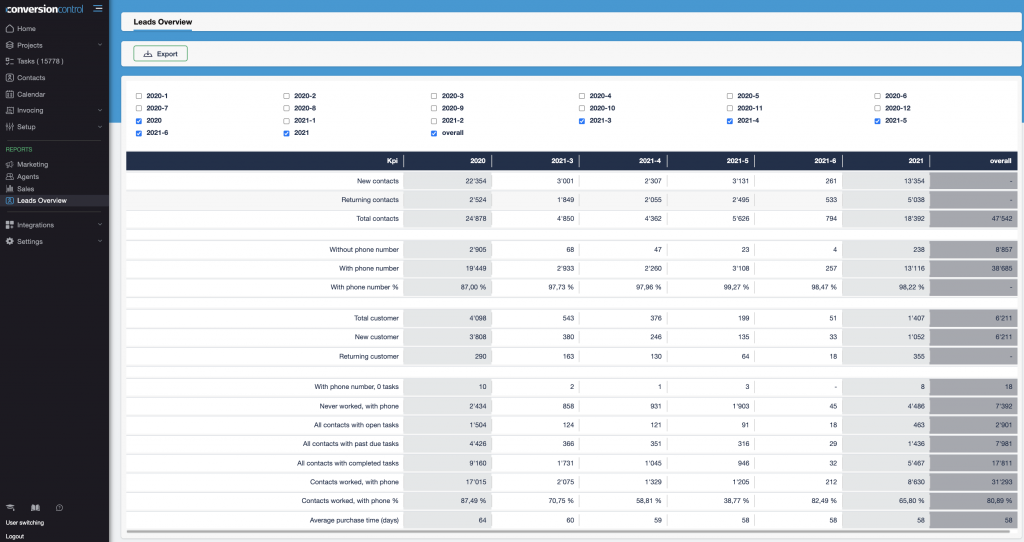Enable the 2020-1 checkbox
Viewport: 1024px width, 542px height.
point(139,96)
